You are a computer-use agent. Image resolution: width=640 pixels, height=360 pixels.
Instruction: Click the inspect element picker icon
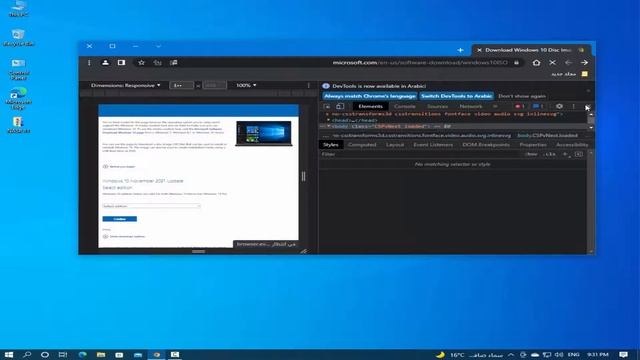327,107
